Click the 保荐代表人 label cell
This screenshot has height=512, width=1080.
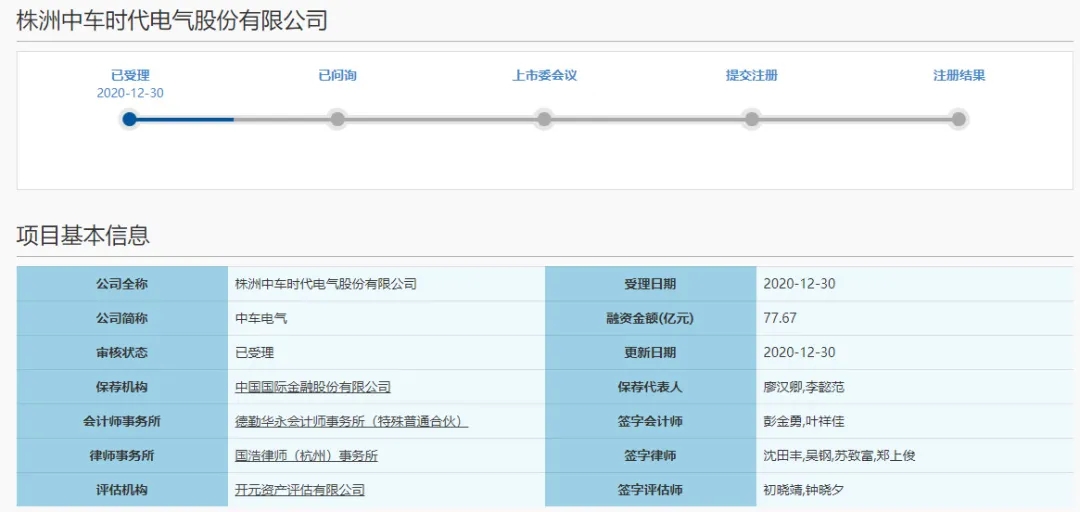(650, 387)
